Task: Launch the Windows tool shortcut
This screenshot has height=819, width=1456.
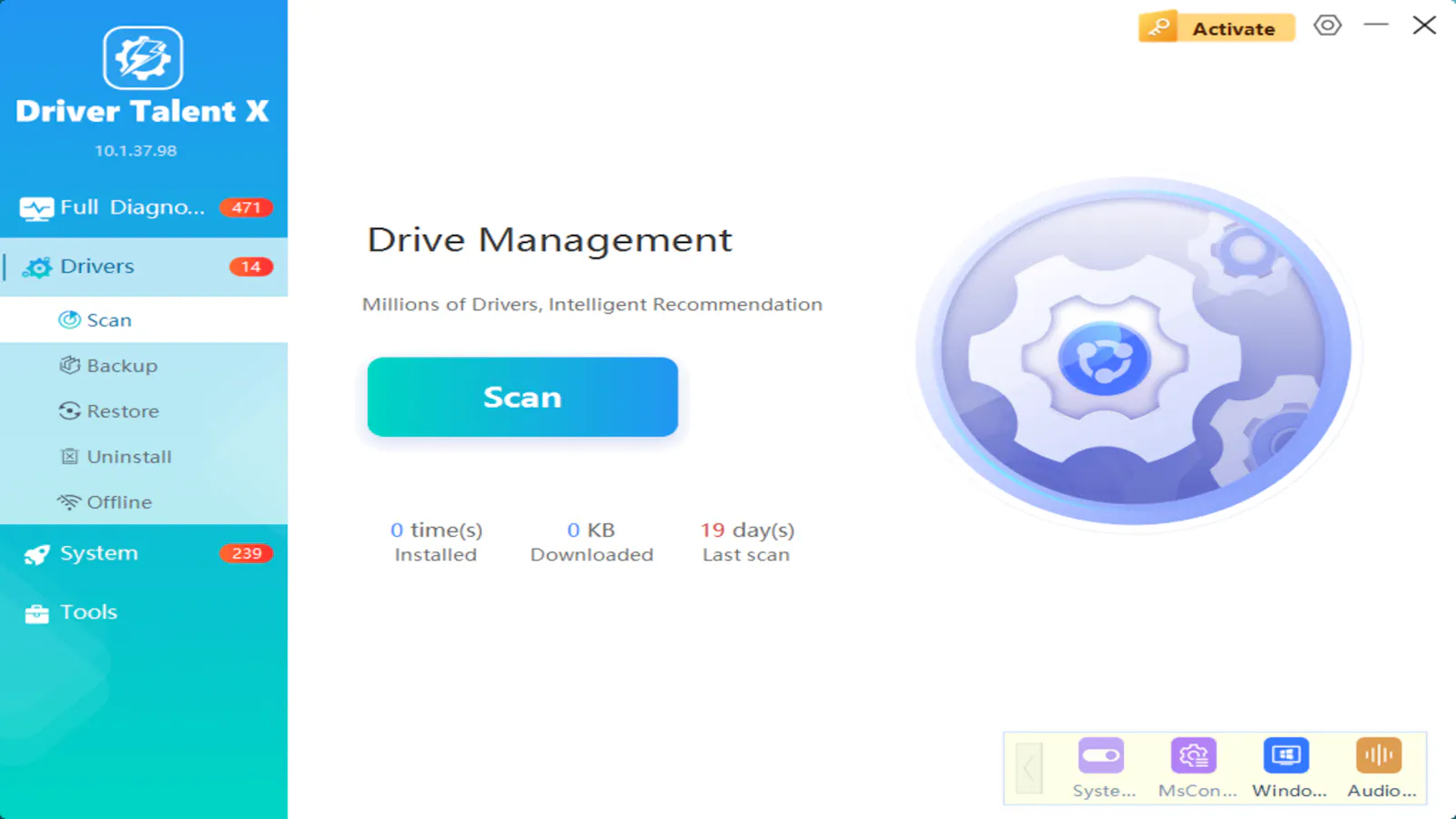Action: pyautogui.click(x=1288, y=768)
